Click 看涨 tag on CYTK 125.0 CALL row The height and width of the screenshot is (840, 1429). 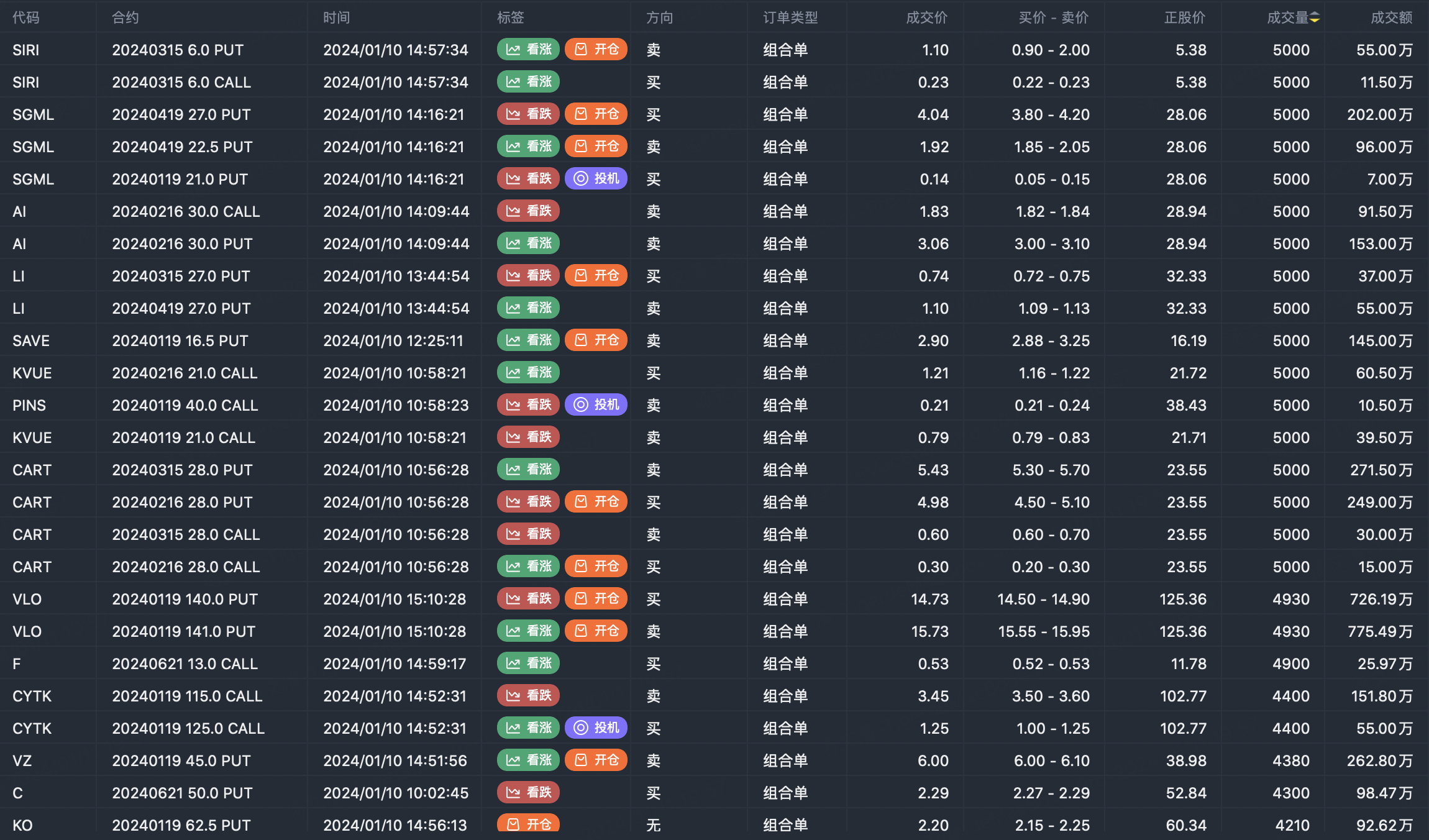[x=528, y=728]
